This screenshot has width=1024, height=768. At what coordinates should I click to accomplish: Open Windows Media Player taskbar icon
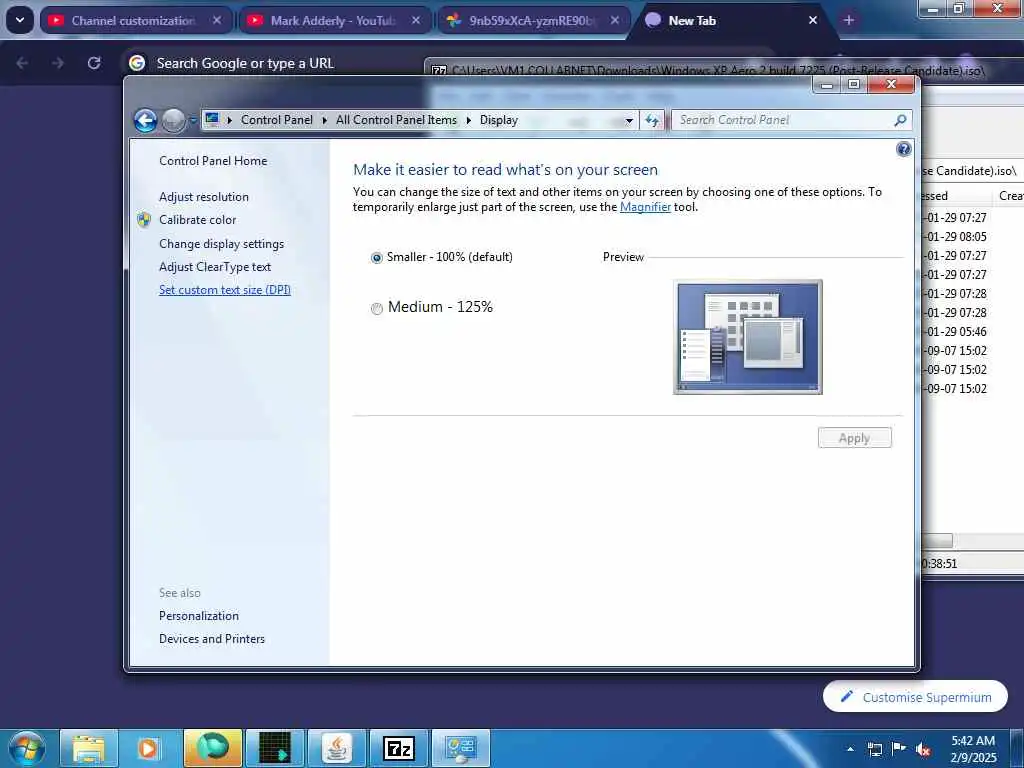(150, 748)
